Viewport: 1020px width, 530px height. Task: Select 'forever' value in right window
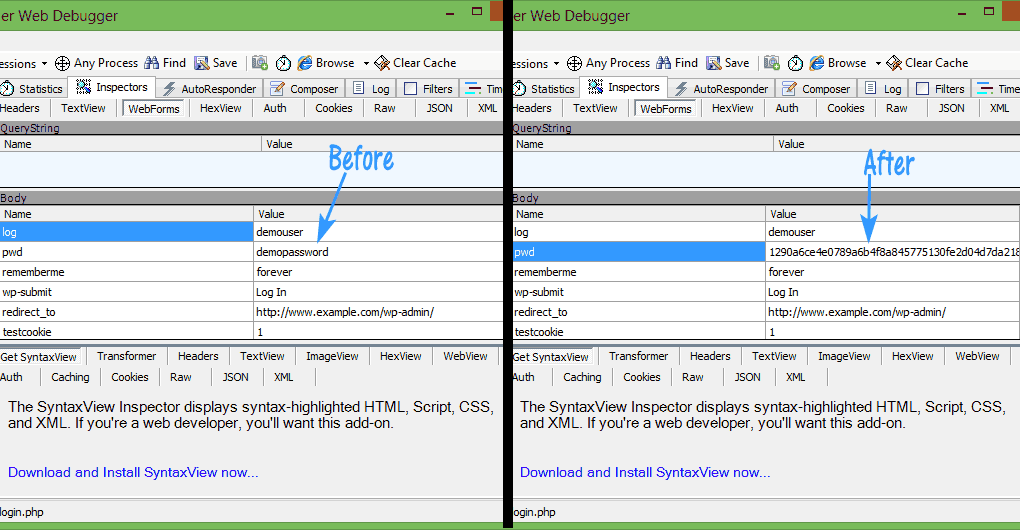coord(786,272)
